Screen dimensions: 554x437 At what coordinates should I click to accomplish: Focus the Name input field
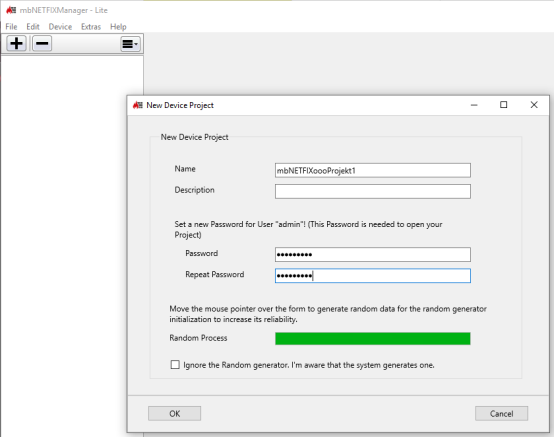[373, 170]
